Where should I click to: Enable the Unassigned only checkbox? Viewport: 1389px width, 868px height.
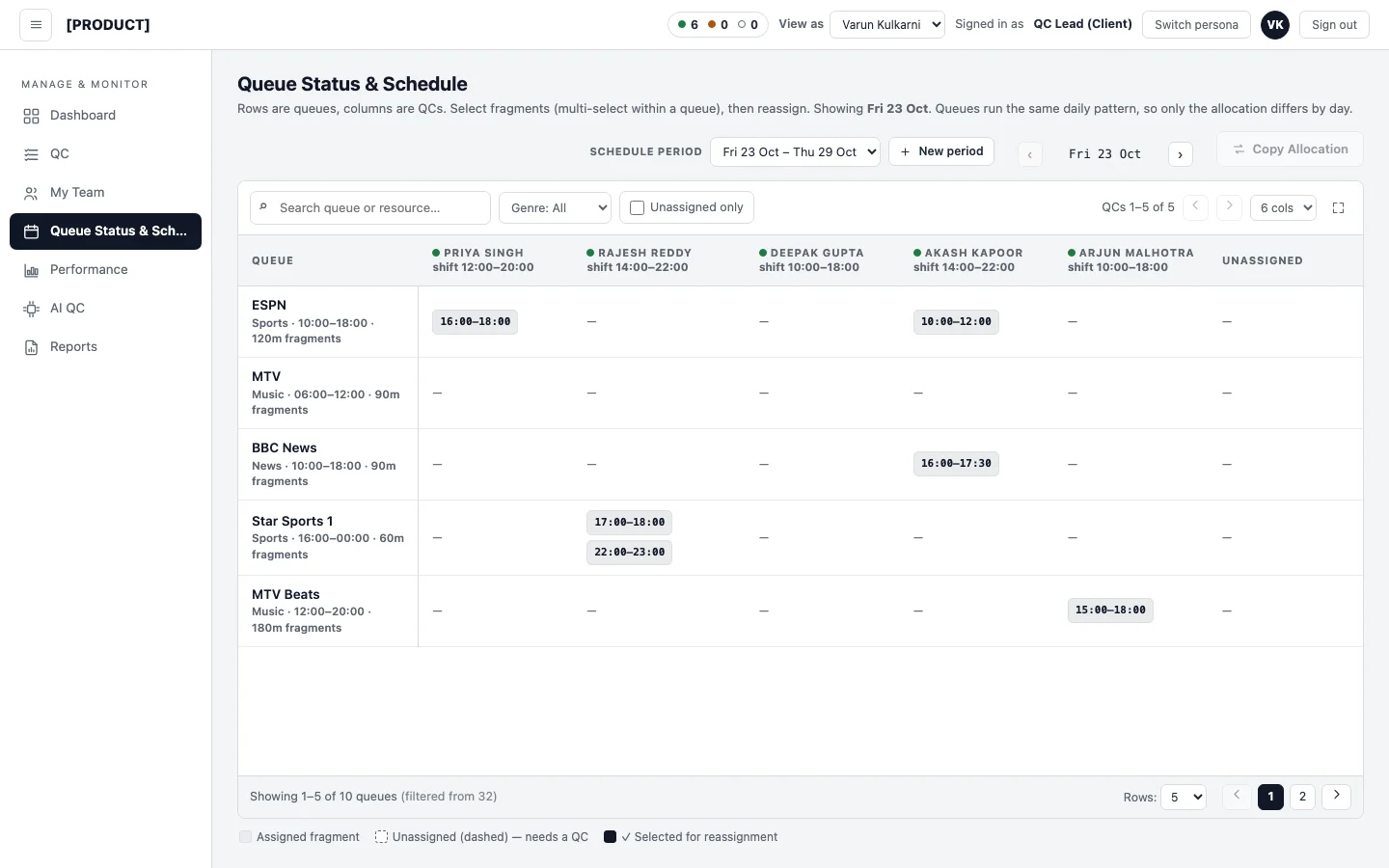click(637, 208)
